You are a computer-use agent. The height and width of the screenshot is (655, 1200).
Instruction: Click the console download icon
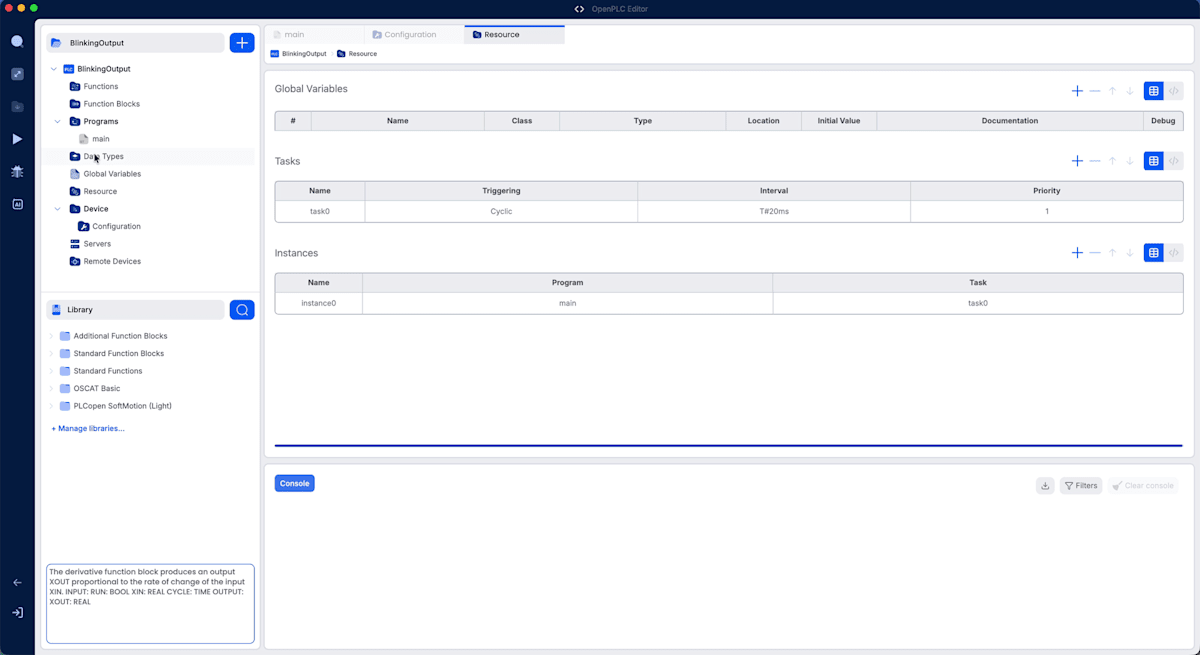tap(1045, 486)
